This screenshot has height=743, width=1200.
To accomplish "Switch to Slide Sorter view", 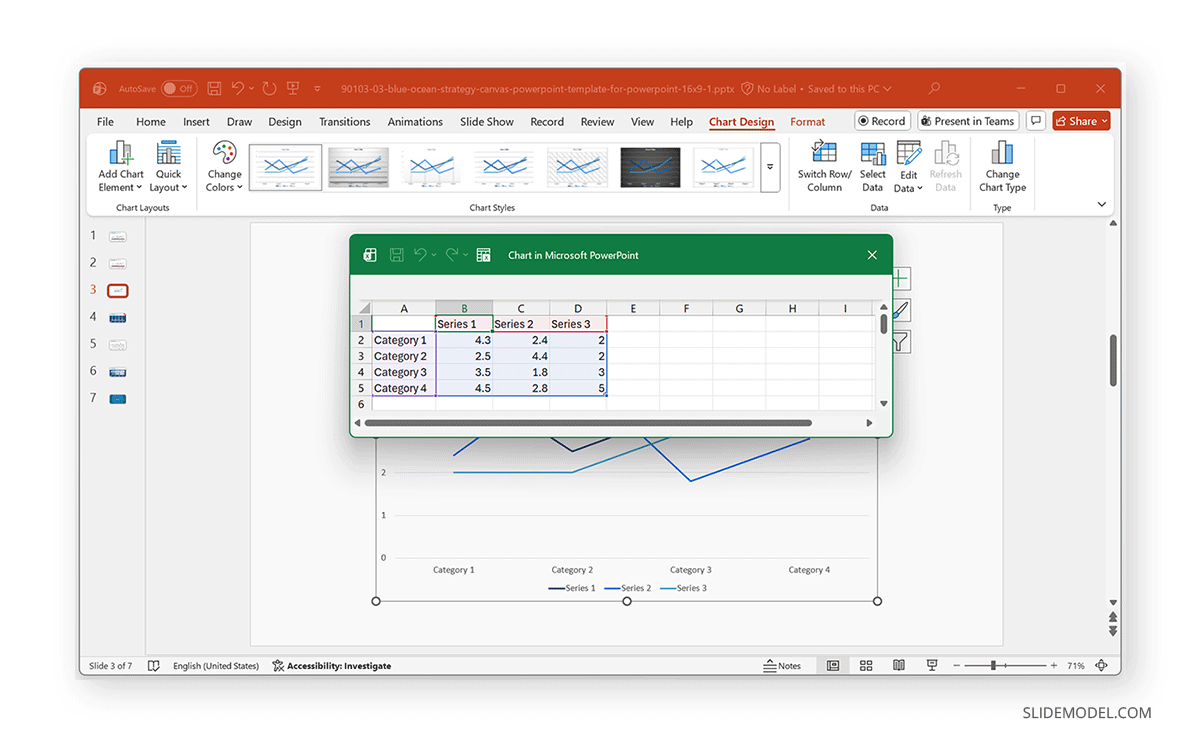I will pyautogui.click(x=865, y=665).
